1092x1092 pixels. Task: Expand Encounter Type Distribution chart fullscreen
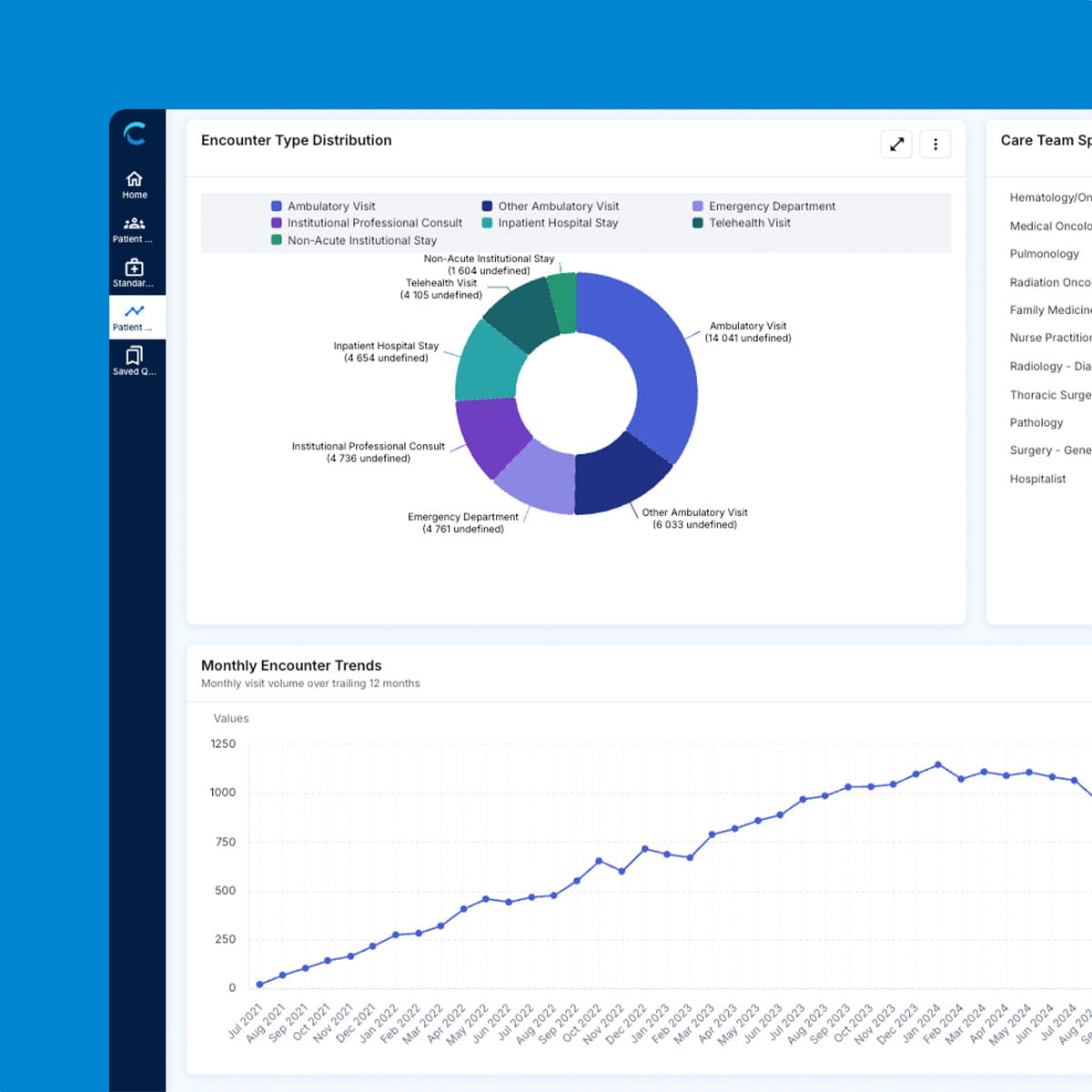click(x=896, y=144)
